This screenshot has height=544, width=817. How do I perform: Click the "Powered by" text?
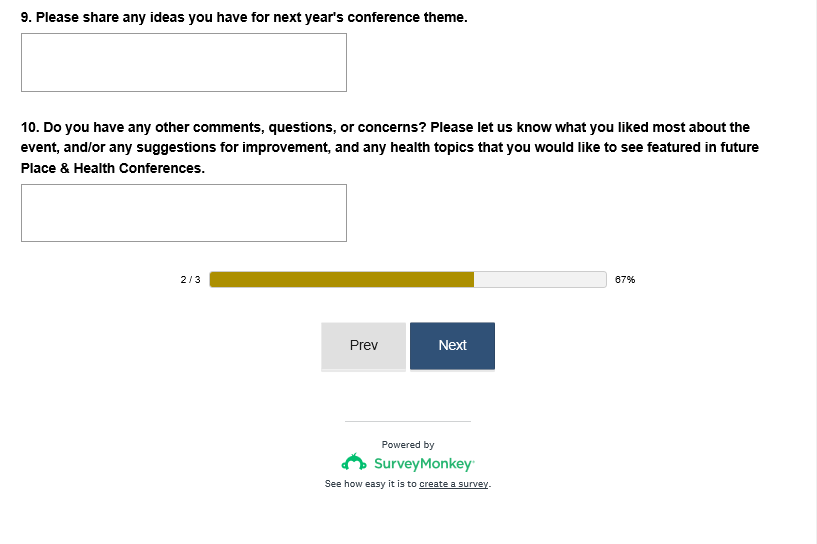click(408, 445)
